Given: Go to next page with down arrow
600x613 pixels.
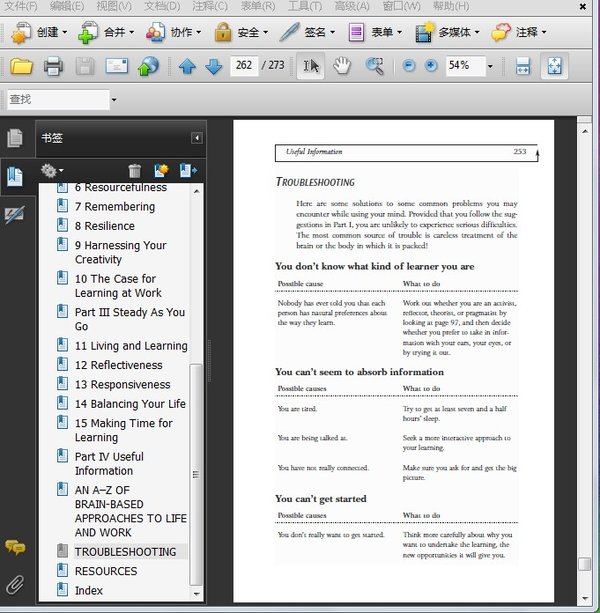Looking at the screenshot, I should tap(213, 67).
